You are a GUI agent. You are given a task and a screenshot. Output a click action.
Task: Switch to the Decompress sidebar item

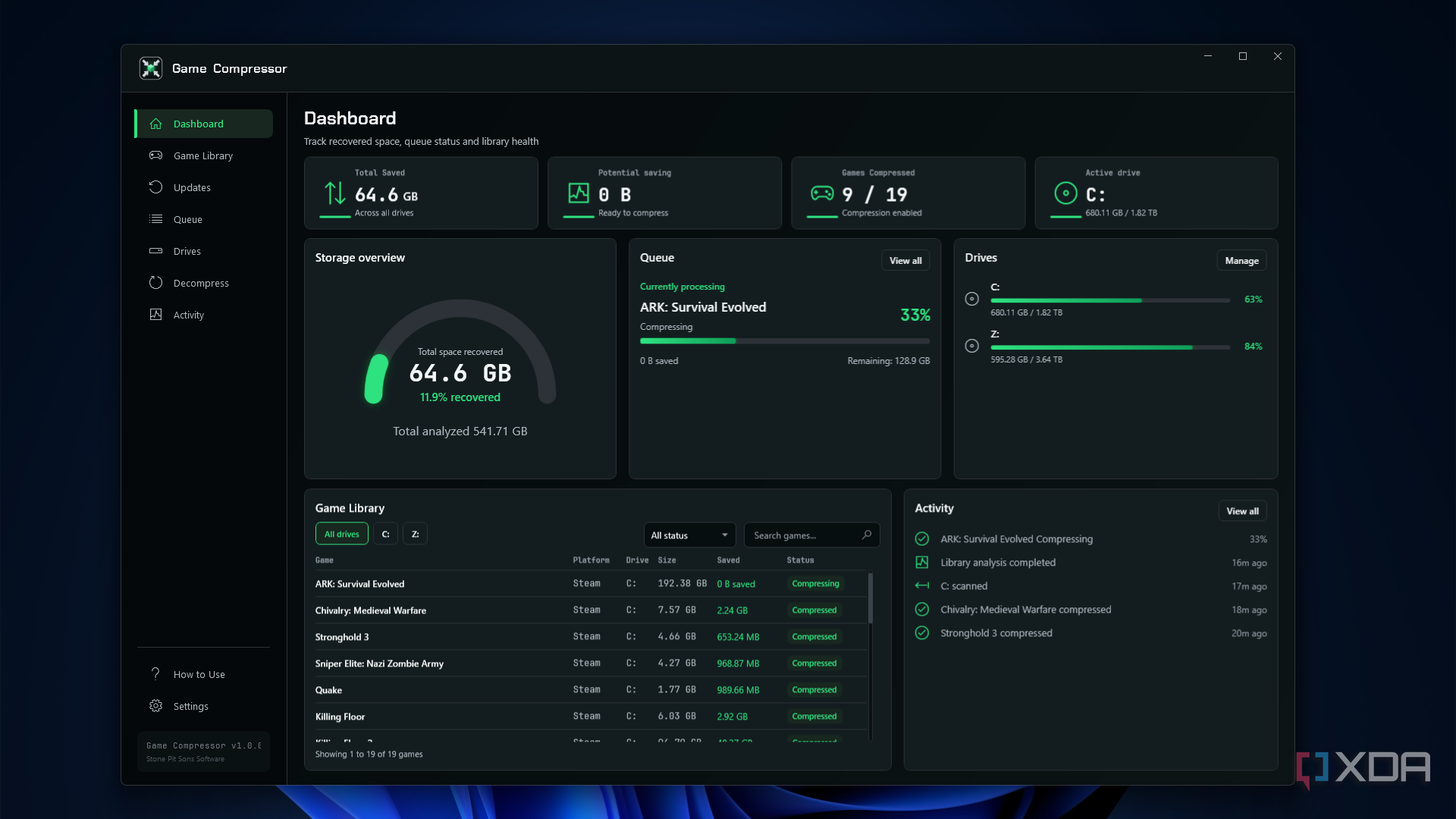(203, 283)
